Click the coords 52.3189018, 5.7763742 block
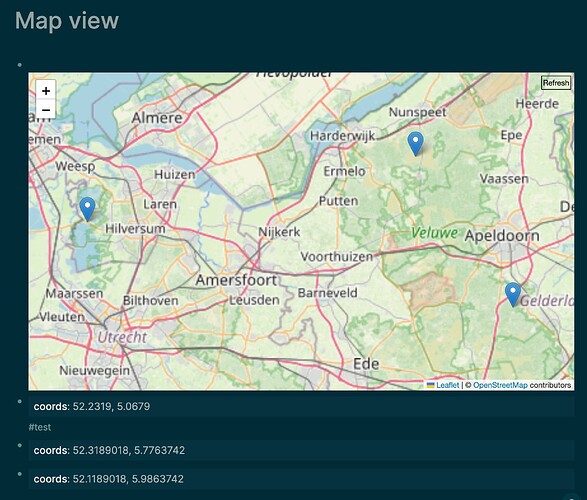Viewport: 587px width, 500px height. point(301,450)
